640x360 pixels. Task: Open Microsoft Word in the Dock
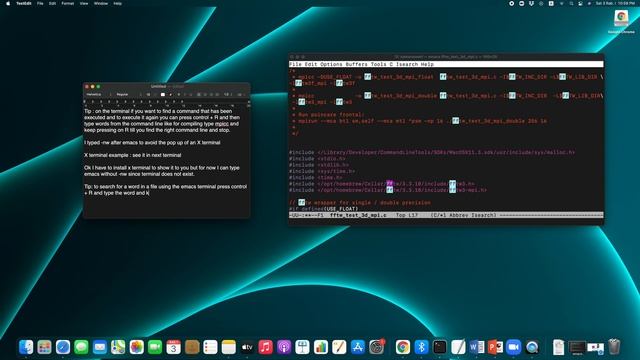coord(476,347)
